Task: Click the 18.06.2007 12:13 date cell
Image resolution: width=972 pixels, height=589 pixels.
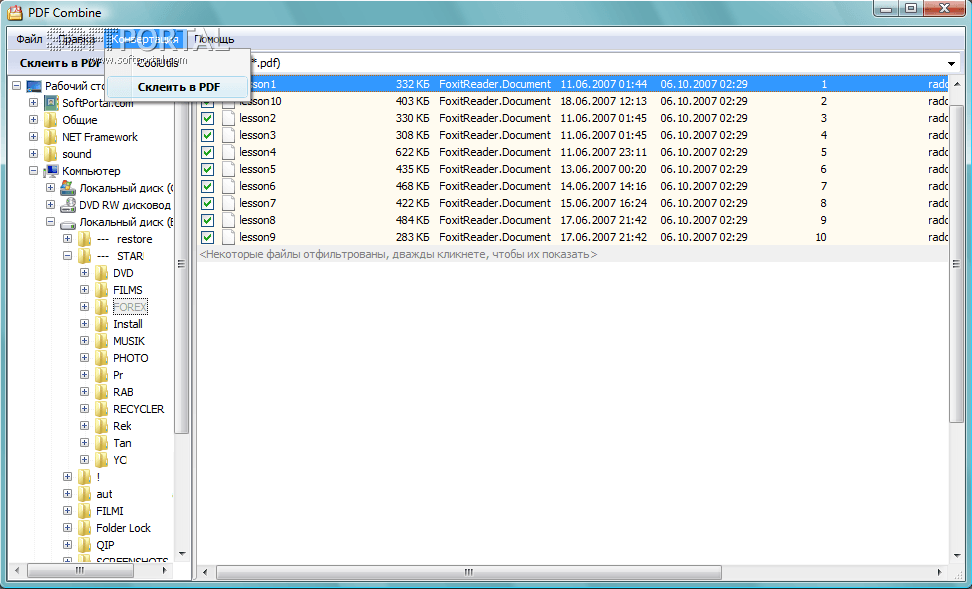Action: (x=604, y=101)
